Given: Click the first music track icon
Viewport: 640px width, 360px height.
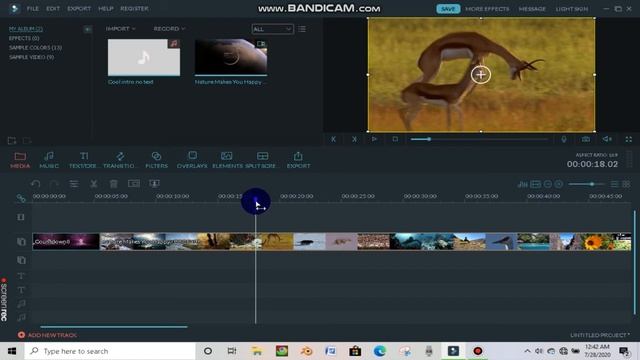Looking at the screenshot, I should [21, 304].
